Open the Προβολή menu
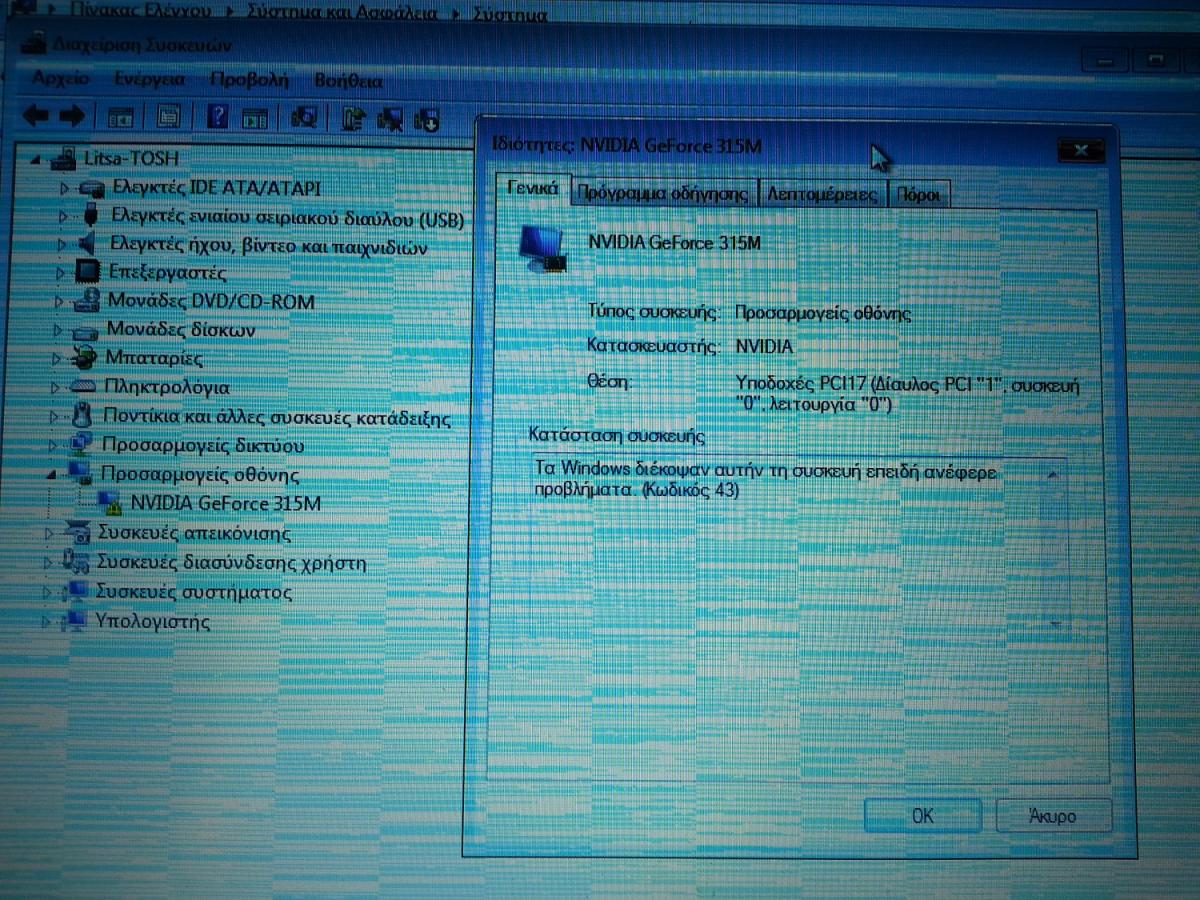Viewport: 1200px width, 900px height. click(x=249, y=80)
